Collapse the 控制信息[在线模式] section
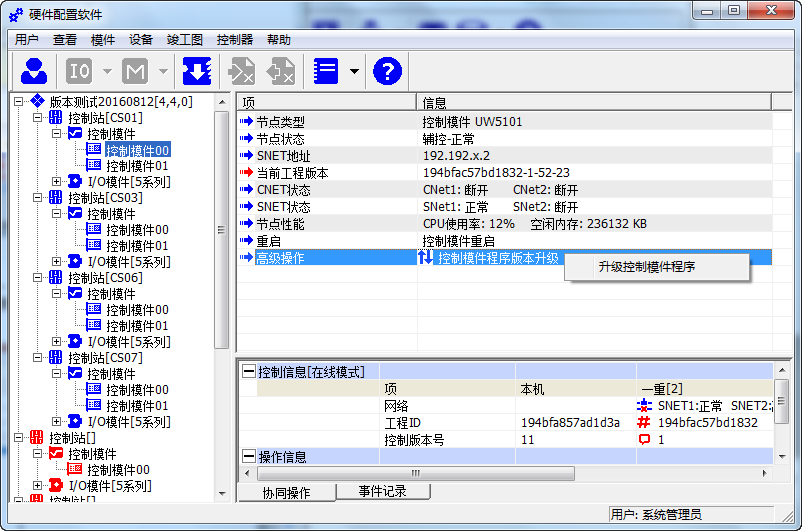Screen dimensions: 802x531 click(x=249, y=372)
